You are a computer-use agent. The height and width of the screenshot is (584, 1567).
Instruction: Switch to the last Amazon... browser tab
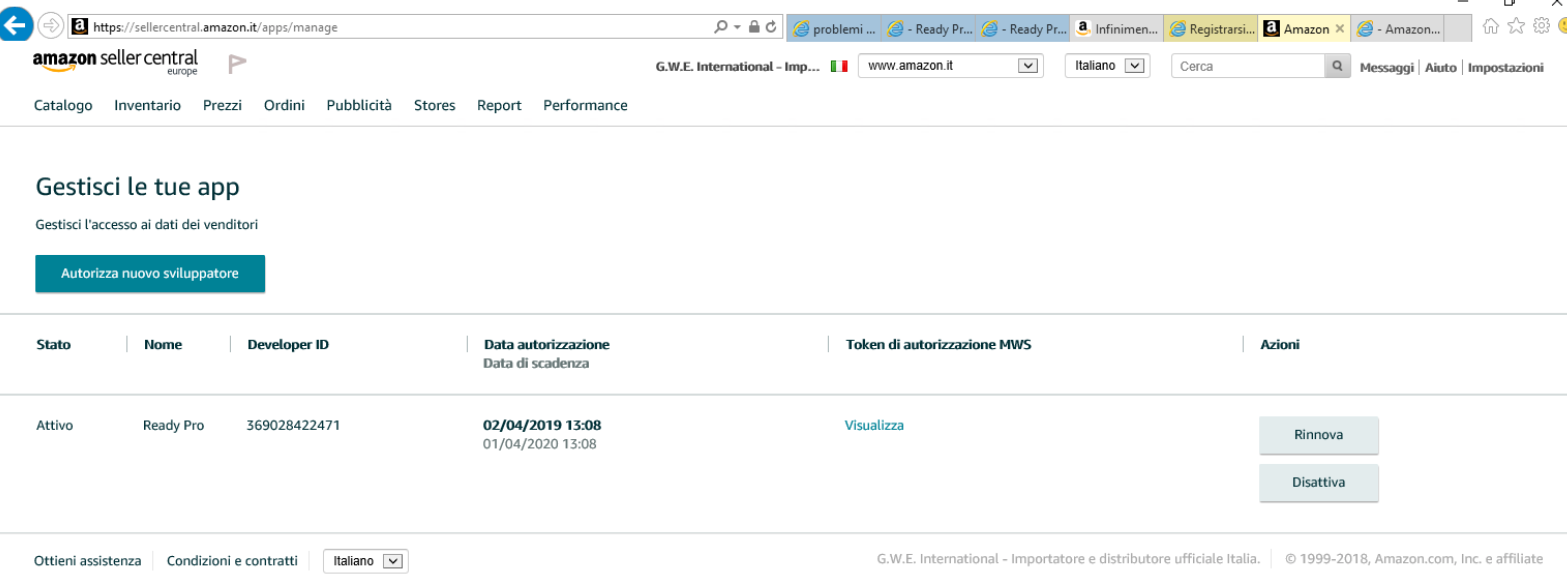point(1399,29)
